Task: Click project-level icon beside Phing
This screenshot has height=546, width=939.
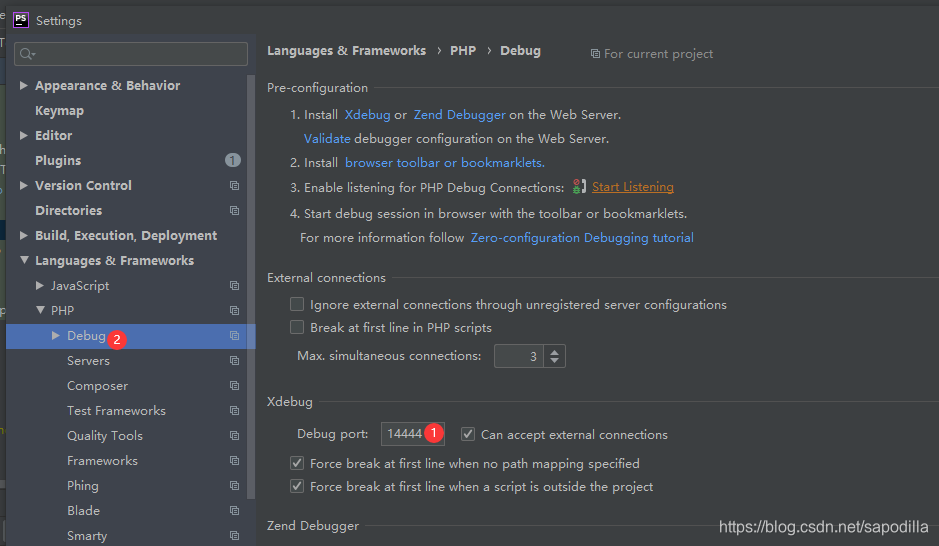Action: [x=234, y=486]
